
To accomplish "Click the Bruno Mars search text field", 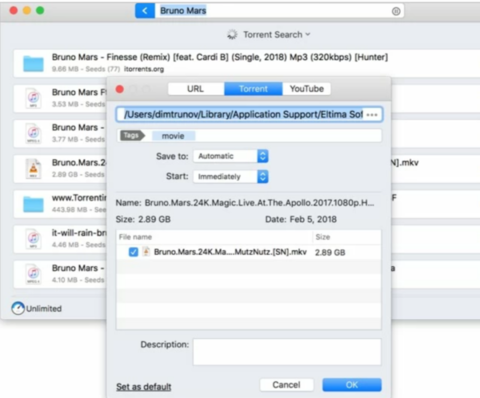I will coord(273,11).
